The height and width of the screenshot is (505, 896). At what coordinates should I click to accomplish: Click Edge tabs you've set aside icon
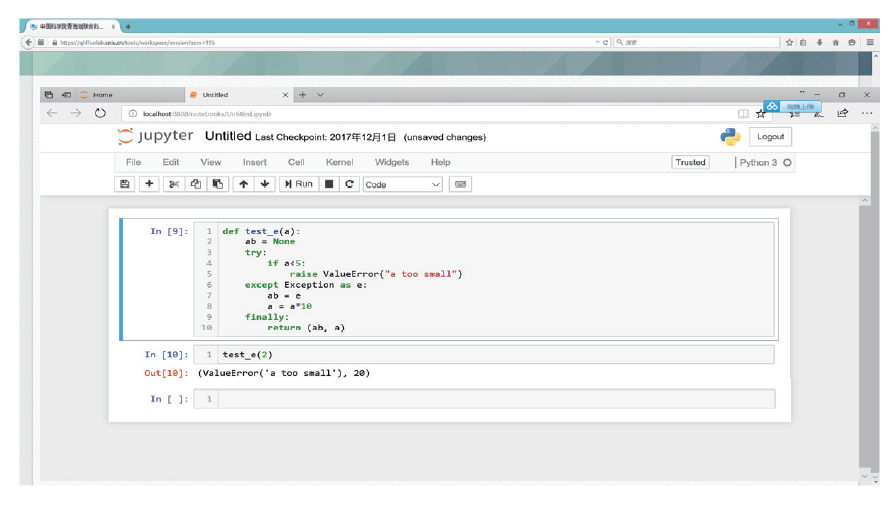[x=49, y=95]
